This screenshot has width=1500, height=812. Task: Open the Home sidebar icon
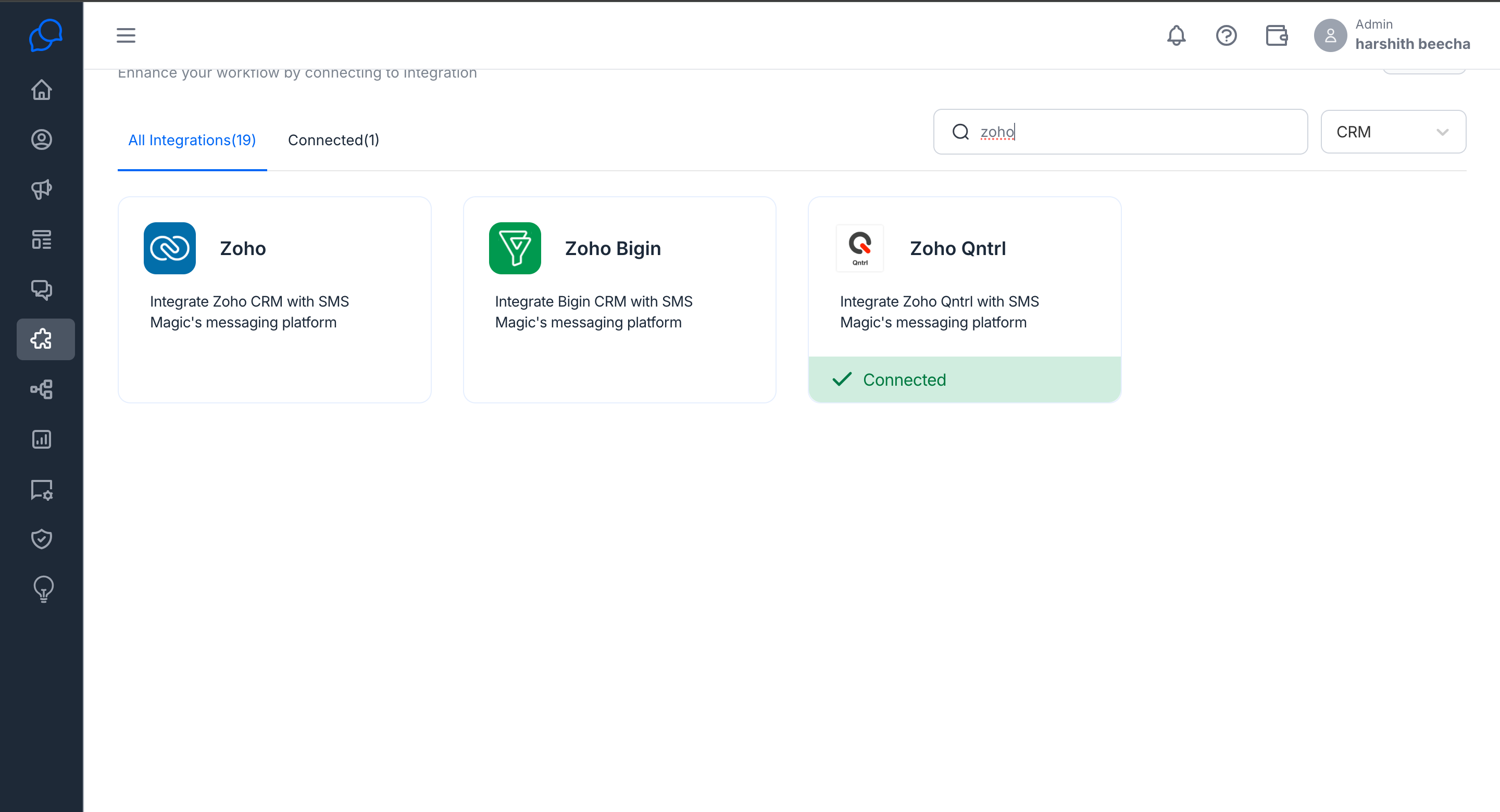[41, 90]
